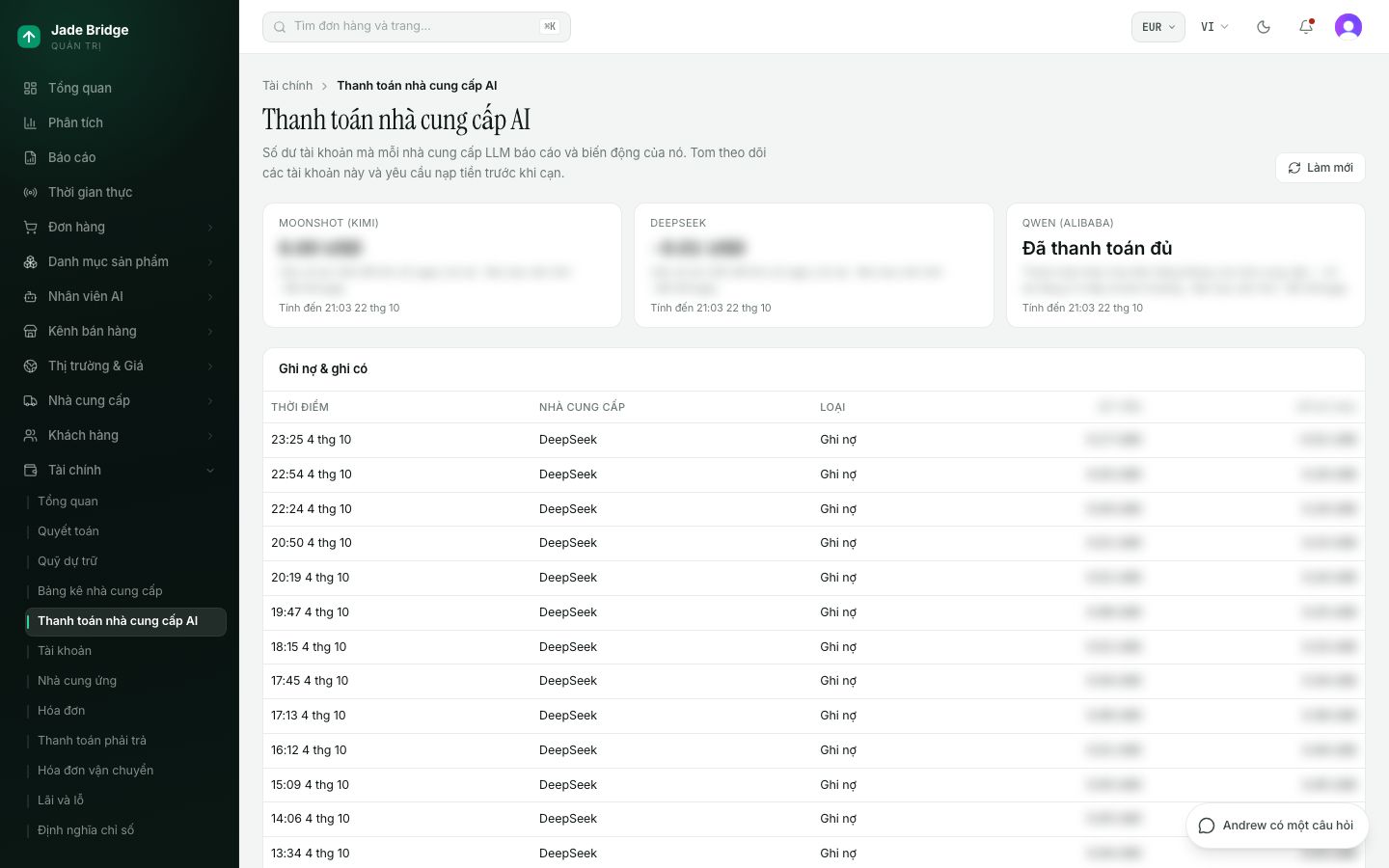
Task: Open Phân tích chart icon
Action: click(x=30, y=122)
